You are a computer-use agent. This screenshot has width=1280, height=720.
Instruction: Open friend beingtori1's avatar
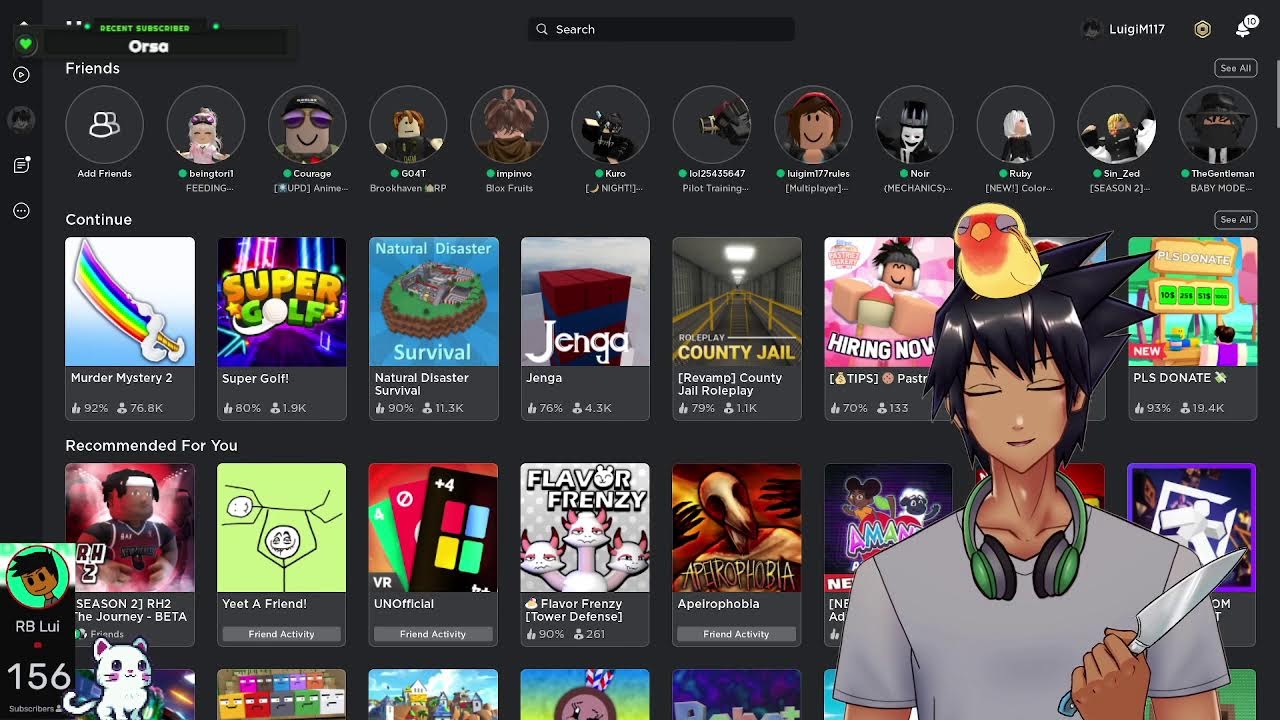pyautogui.click(x=206, y=125)
